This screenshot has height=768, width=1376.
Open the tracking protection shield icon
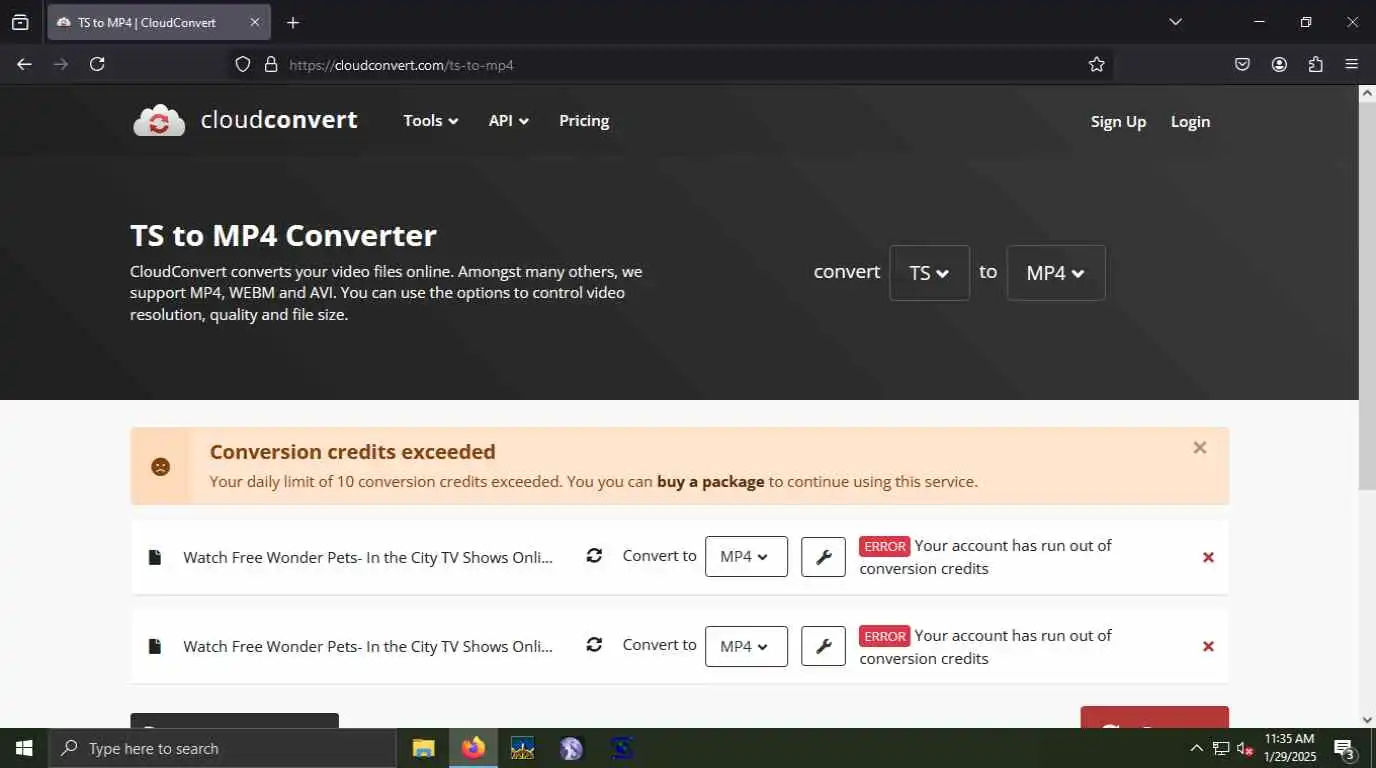[242, 65]
